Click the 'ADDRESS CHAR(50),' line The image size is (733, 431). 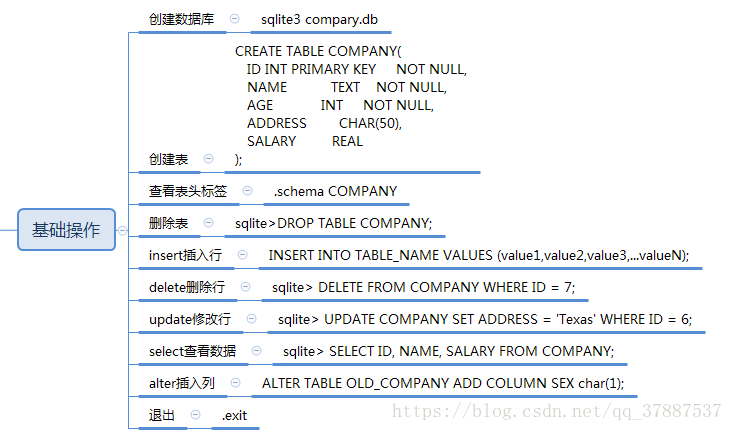click(x=324, y=123)
